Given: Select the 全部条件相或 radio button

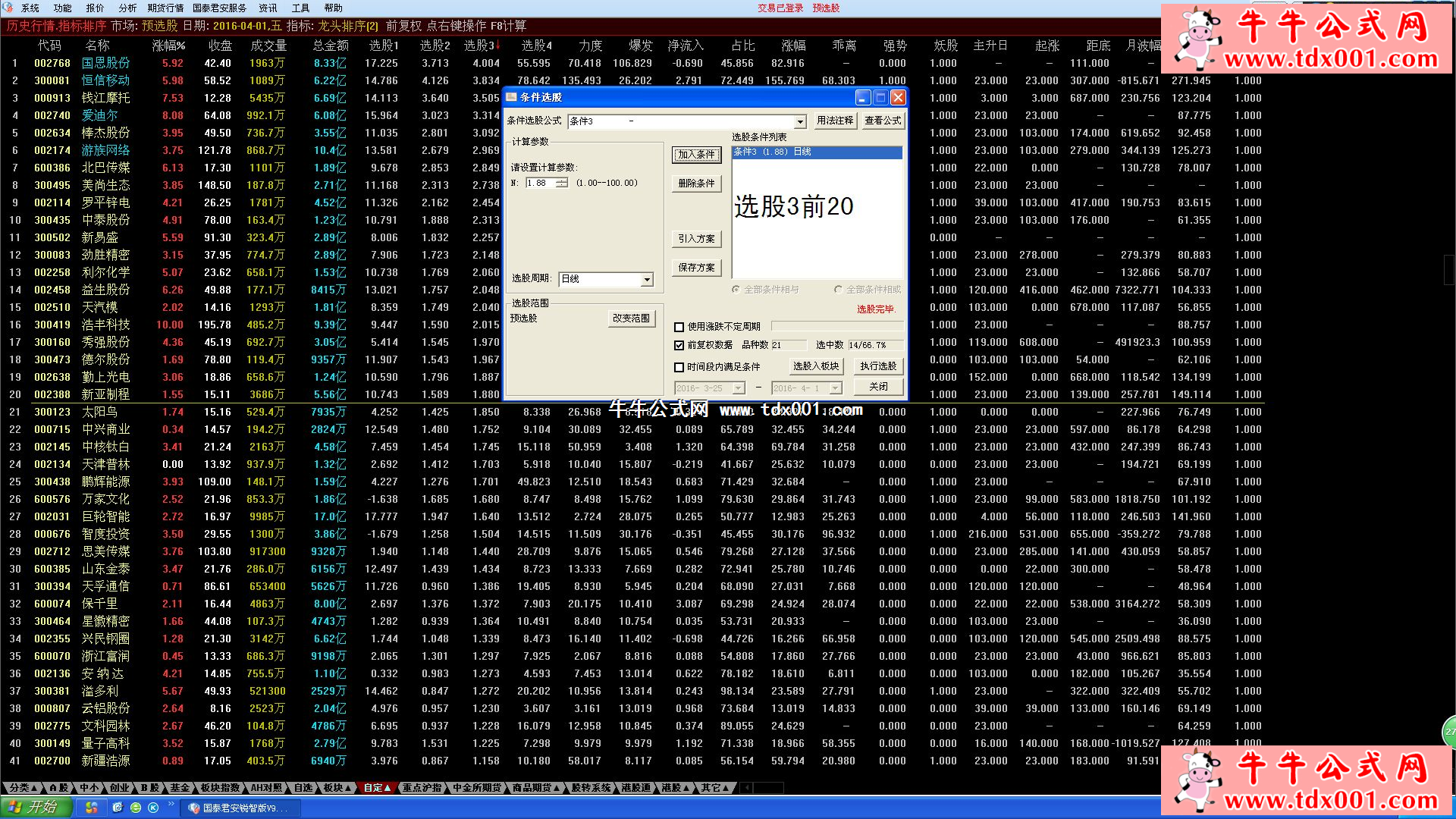Looking at the screenshot, I should pos(838,290).
